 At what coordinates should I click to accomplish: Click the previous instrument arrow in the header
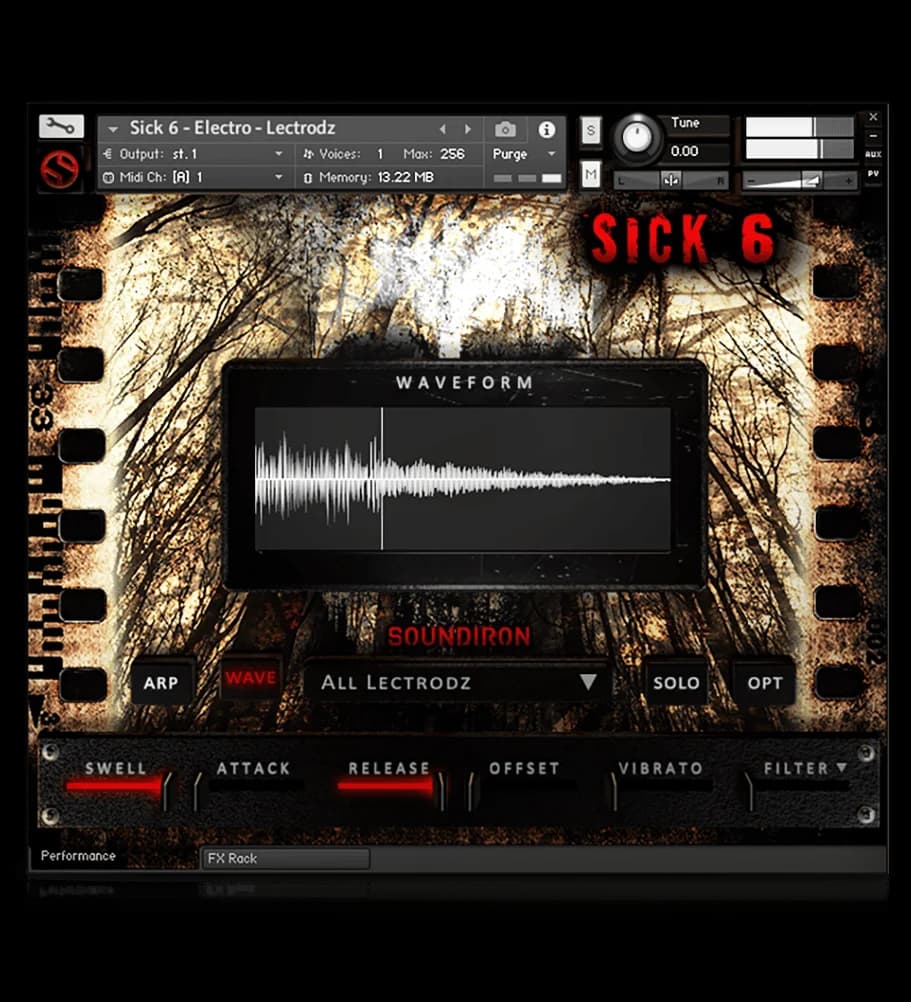coord(443,129)
